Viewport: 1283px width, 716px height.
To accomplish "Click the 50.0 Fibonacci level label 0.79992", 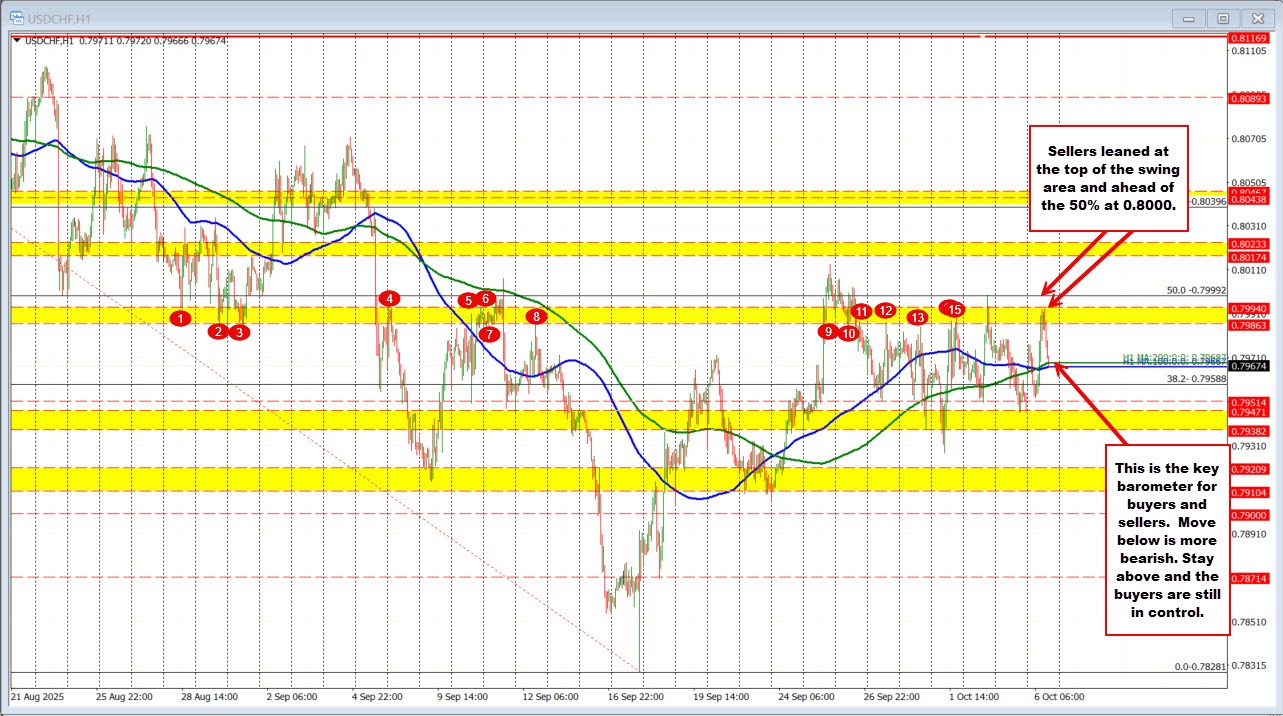I will click(1197, 291).
